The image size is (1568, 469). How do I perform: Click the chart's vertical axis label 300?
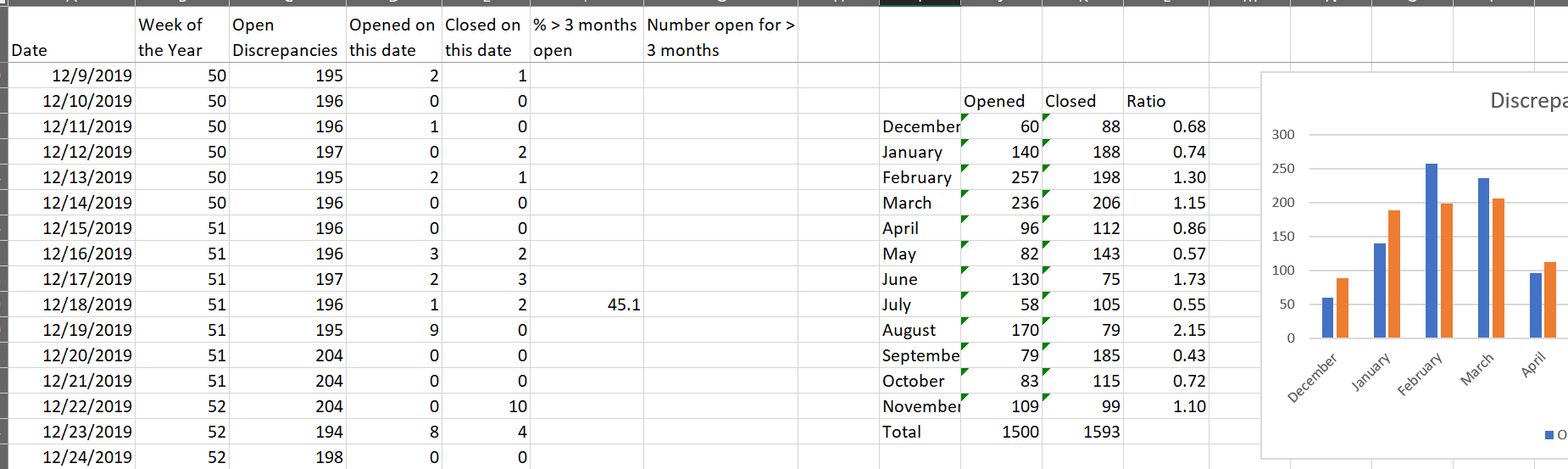point(1283,134)
